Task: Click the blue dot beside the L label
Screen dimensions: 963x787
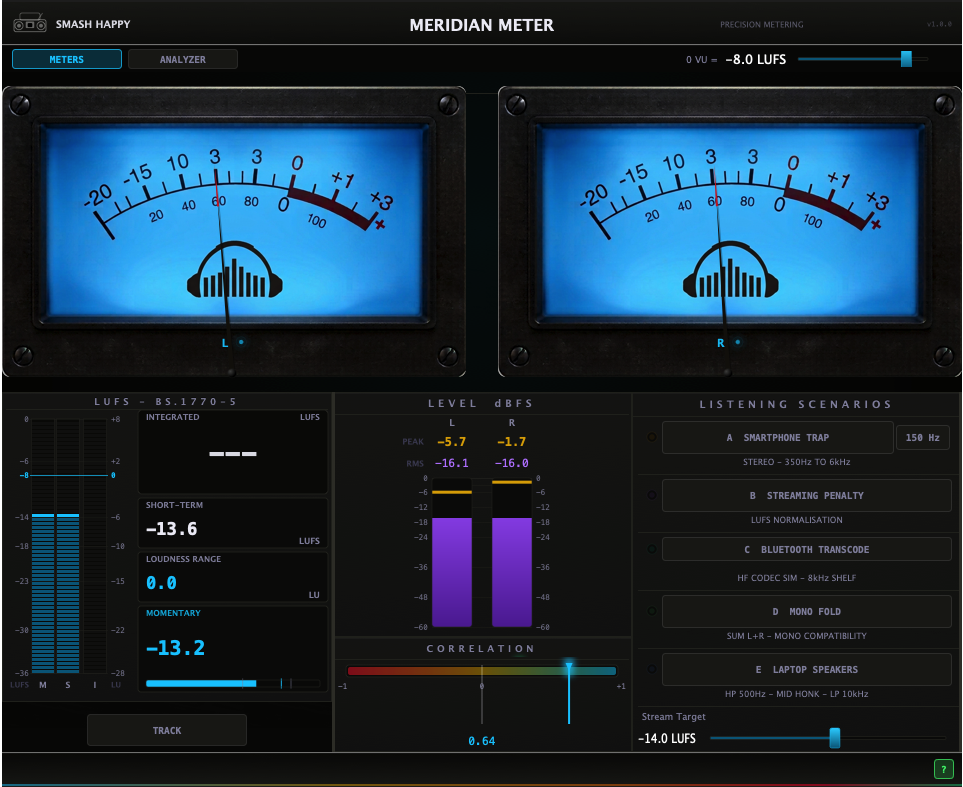Action: coord(241,342)
